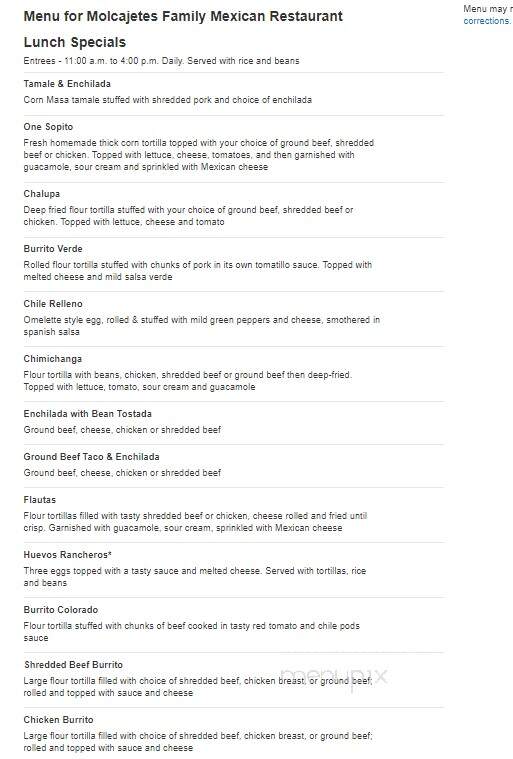513x759 pixels.
Task: Select the Chicken Burrito item heading
Action: point(59,720)
